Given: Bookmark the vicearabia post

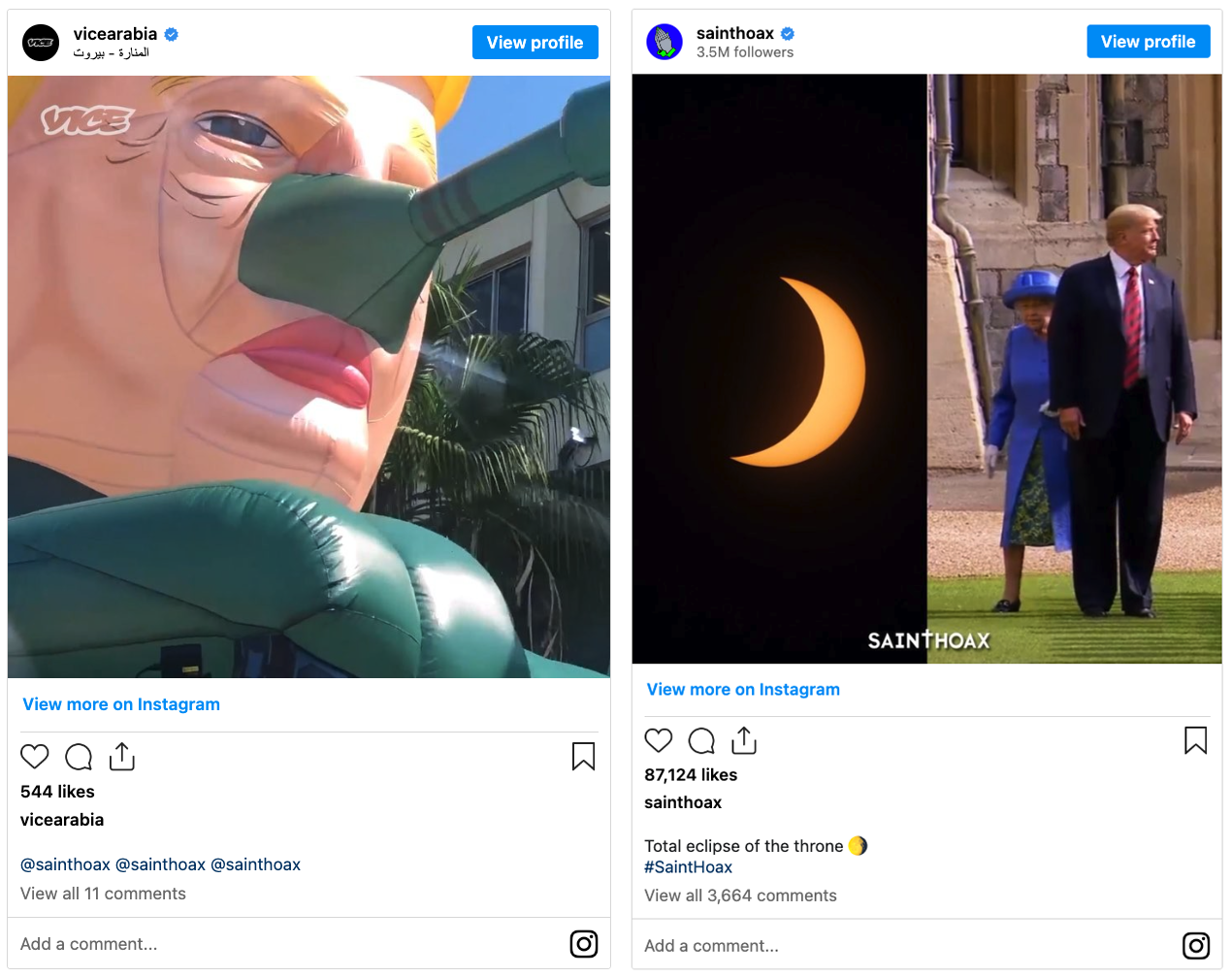Looking at the screenshot, I should click(x=583, y=757).
